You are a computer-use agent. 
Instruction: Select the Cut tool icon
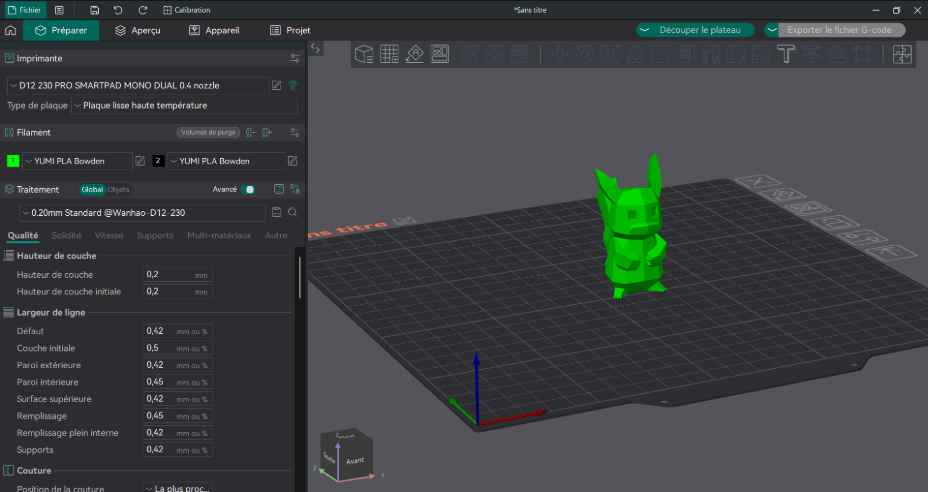coord(660,54)
